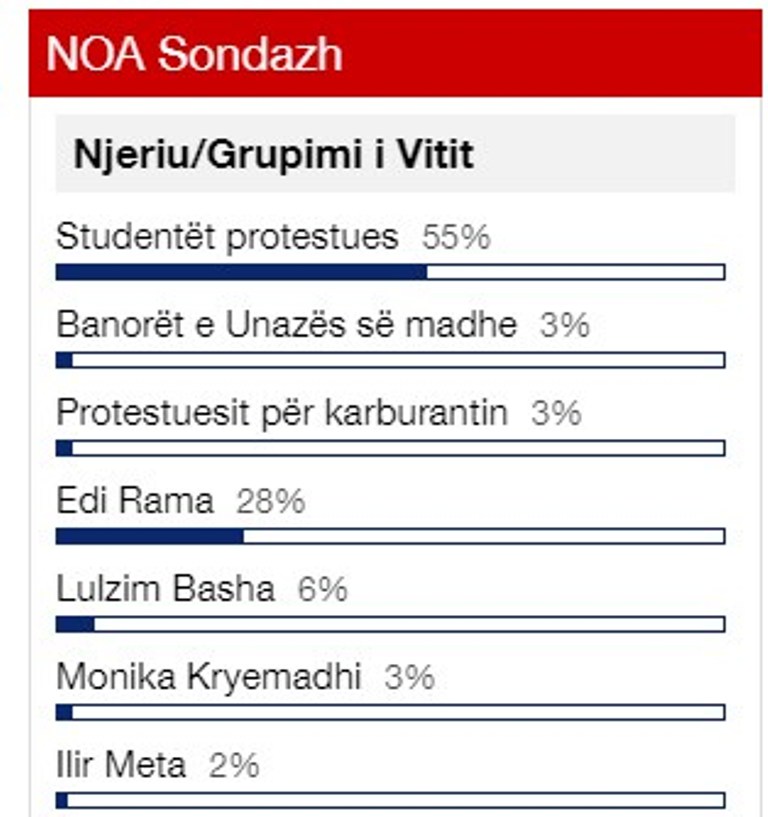Select the Banorët e Unazës së madhe label

(x=286, y=325)
